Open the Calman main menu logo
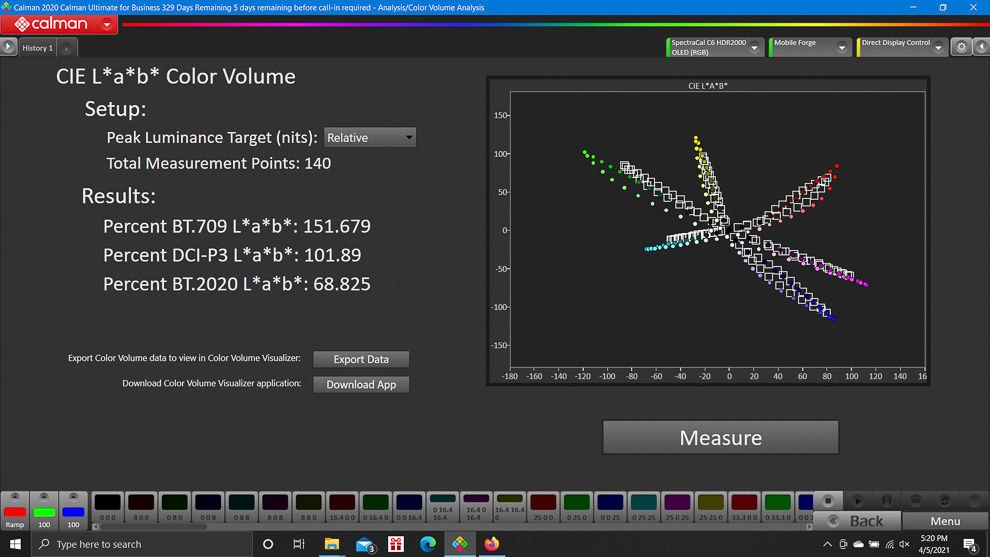The height and width of the screenshot is (557, 990). click(51, 24)
